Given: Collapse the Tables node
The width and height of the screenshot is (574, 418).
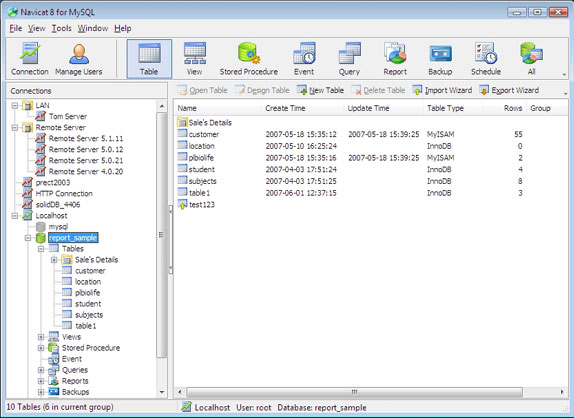Looking at the screenshot, I should point(41,249).
